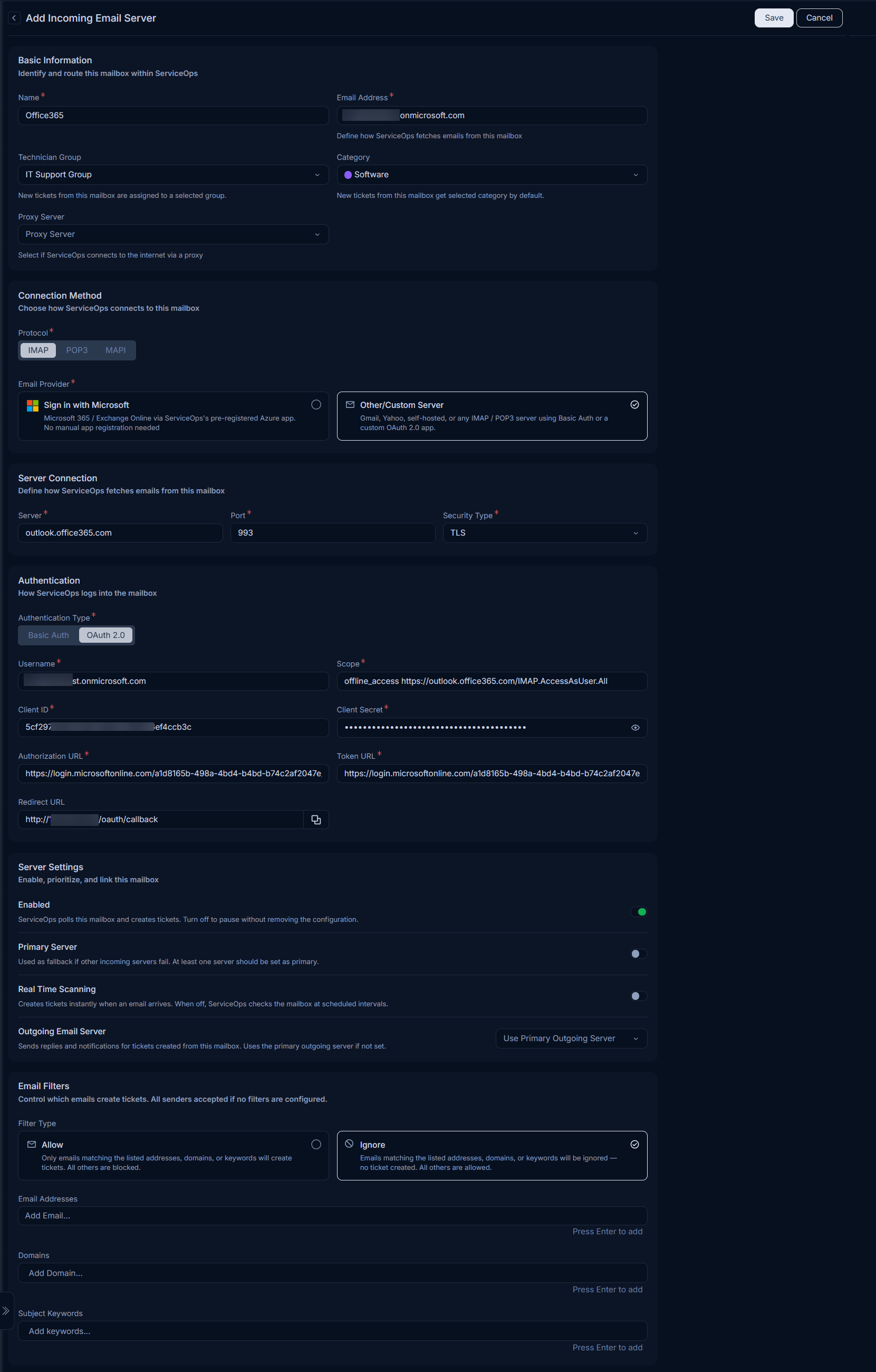Viewport: 876px width, 1372px height.
Task: Expand the Proxy Server dropdown
Action: (173, 234)
